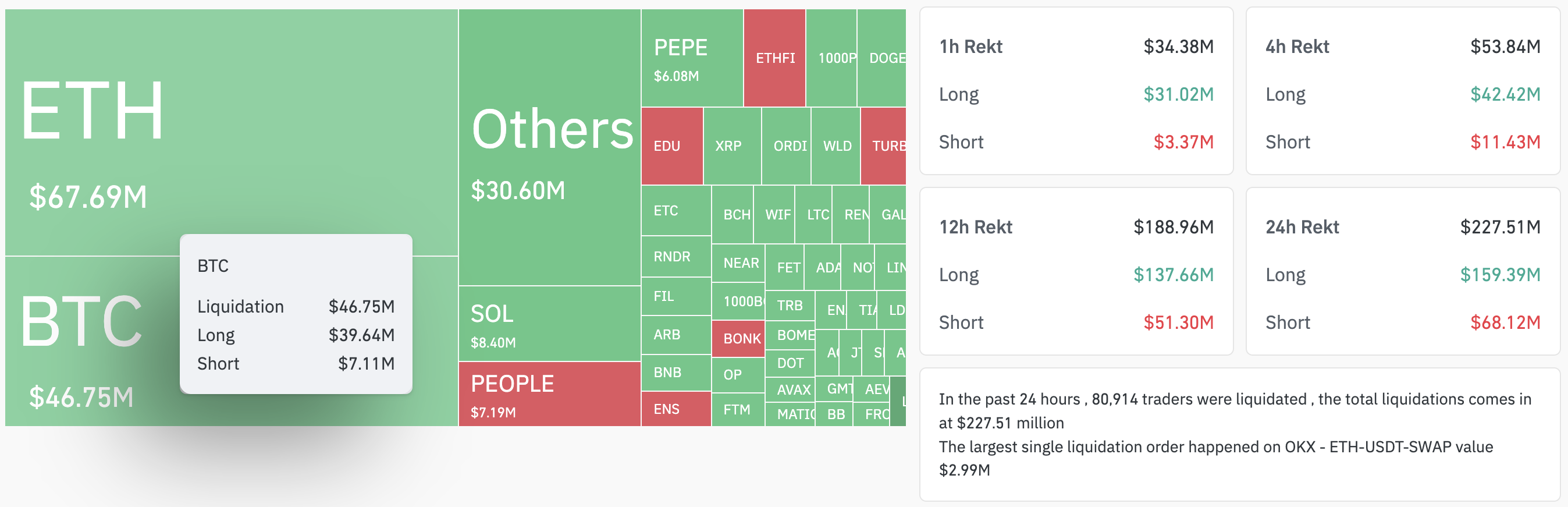Select the red ETHFI tile
Viewport: 1568px width, 507px height.
tap(775, 58)
